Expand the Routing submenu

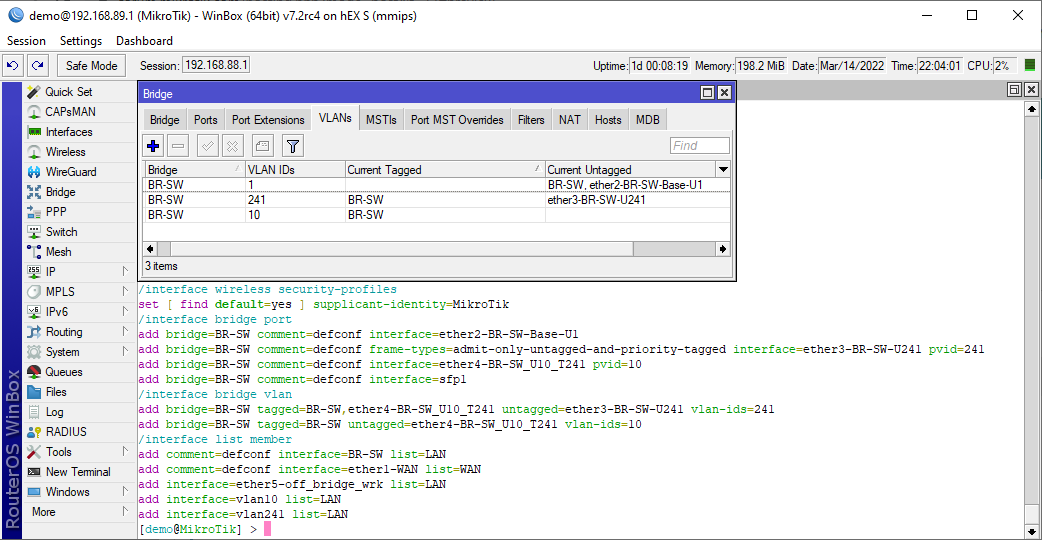pyautogui.click(x=124, y=332)
